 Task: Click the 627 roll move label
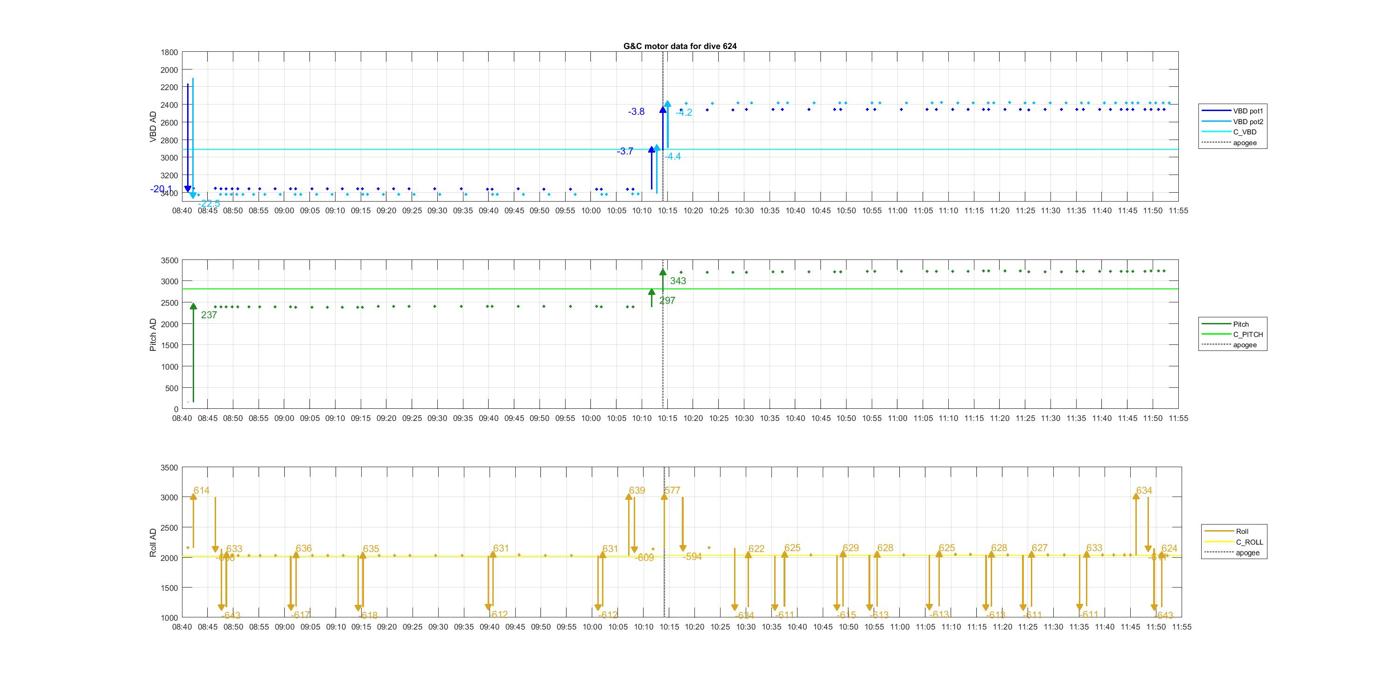click(1040, 548)
